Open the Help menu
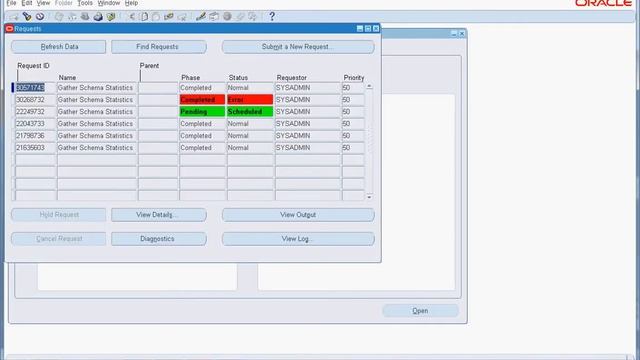Screen dimensions: 640x360 click(131, 3)
